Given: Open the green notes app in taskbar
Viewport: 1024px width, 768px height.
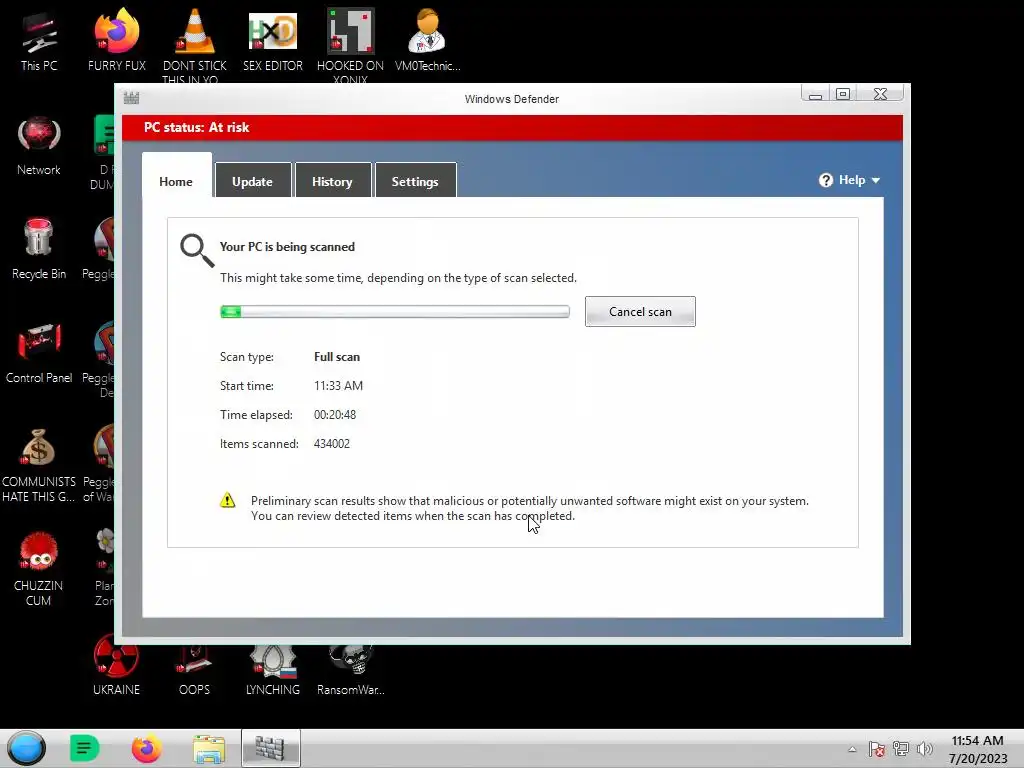Looking at the screenshot, I should point(84,748).
